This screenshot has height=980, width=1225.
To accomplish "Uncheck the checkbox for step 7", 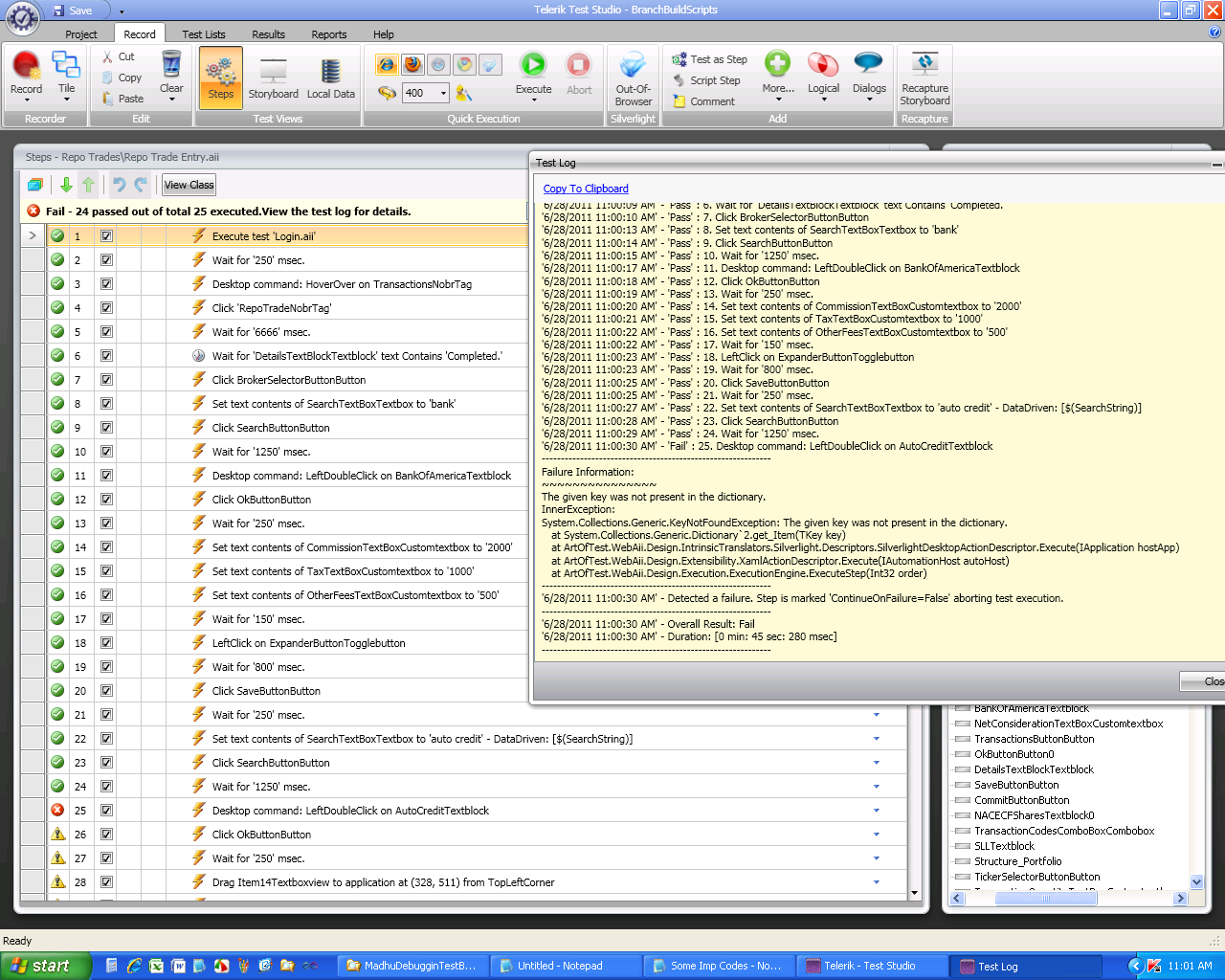I will [106, 380].
